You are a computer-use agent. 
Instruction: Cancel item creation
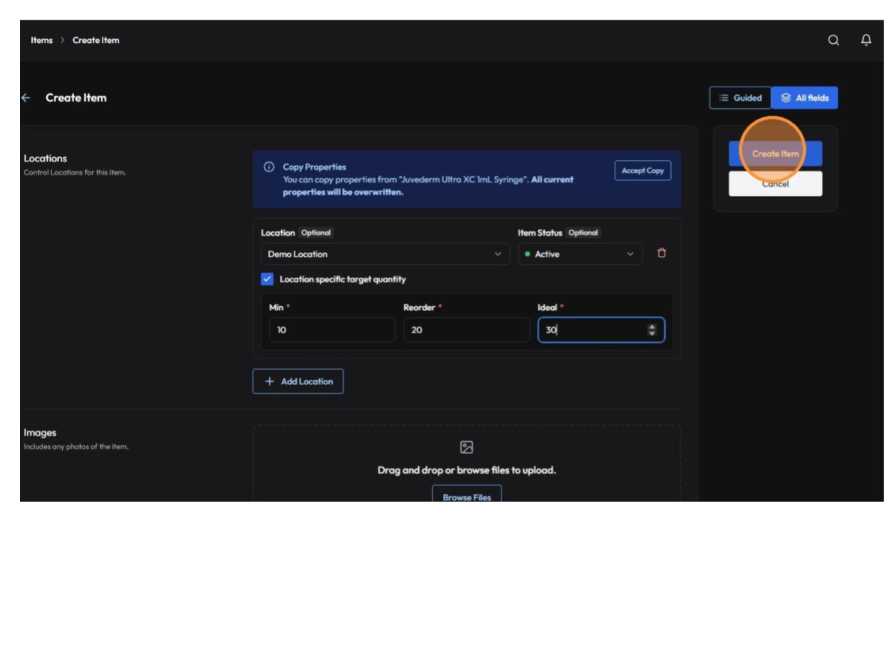(x=775, y=184)
